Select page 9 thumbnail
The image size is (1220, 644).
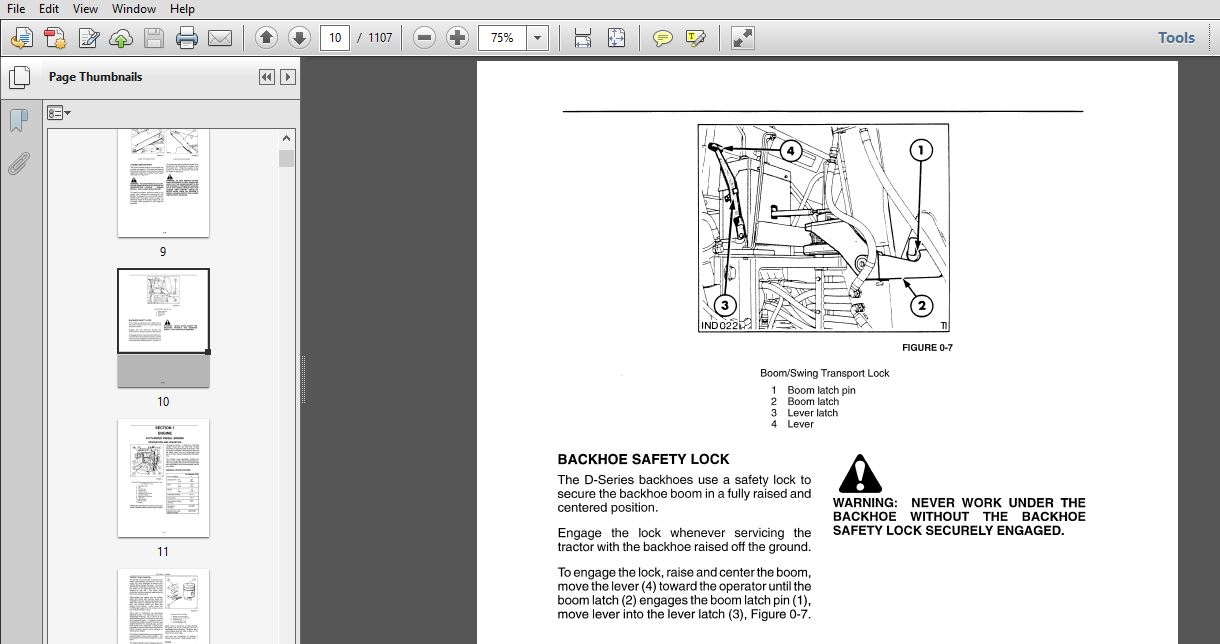[163, 183]
